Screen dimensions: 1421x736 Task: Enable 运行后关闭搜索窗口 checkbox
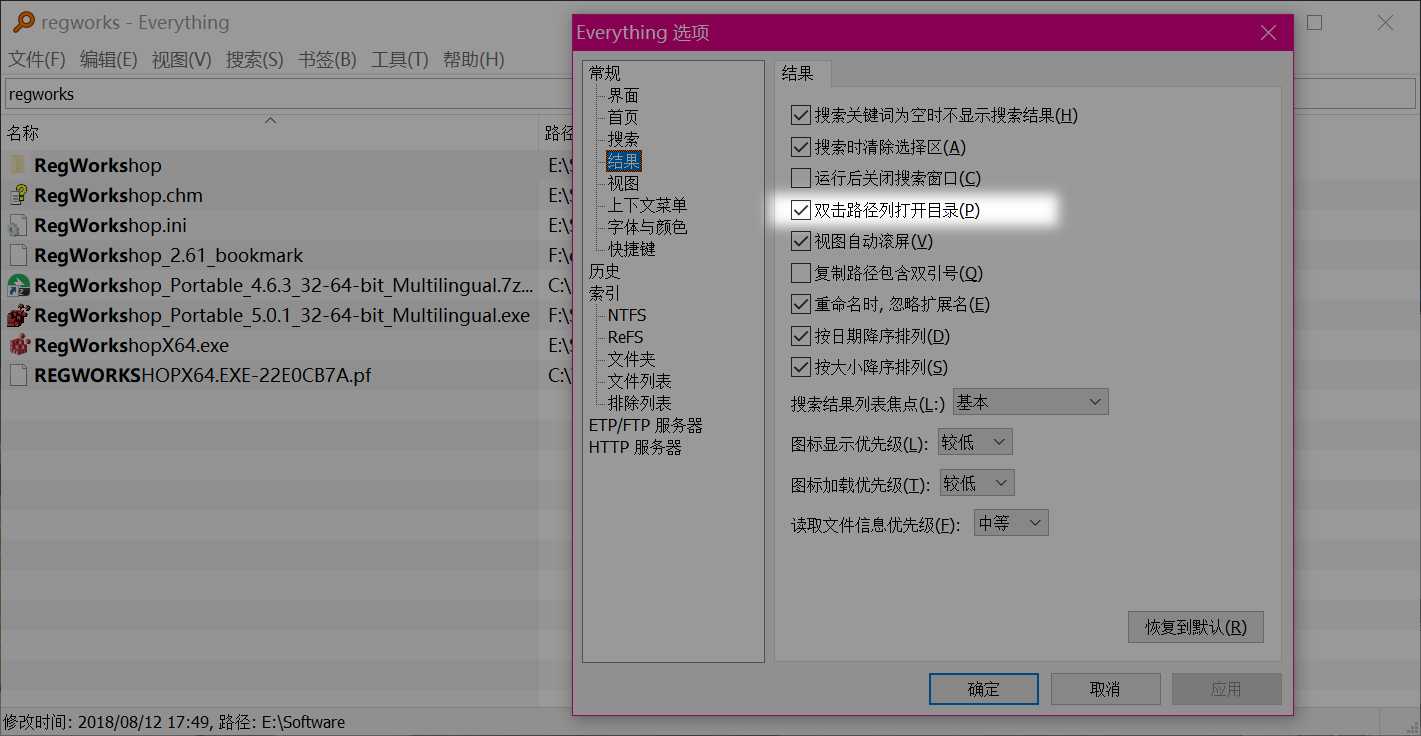click(x=800, y=178)
